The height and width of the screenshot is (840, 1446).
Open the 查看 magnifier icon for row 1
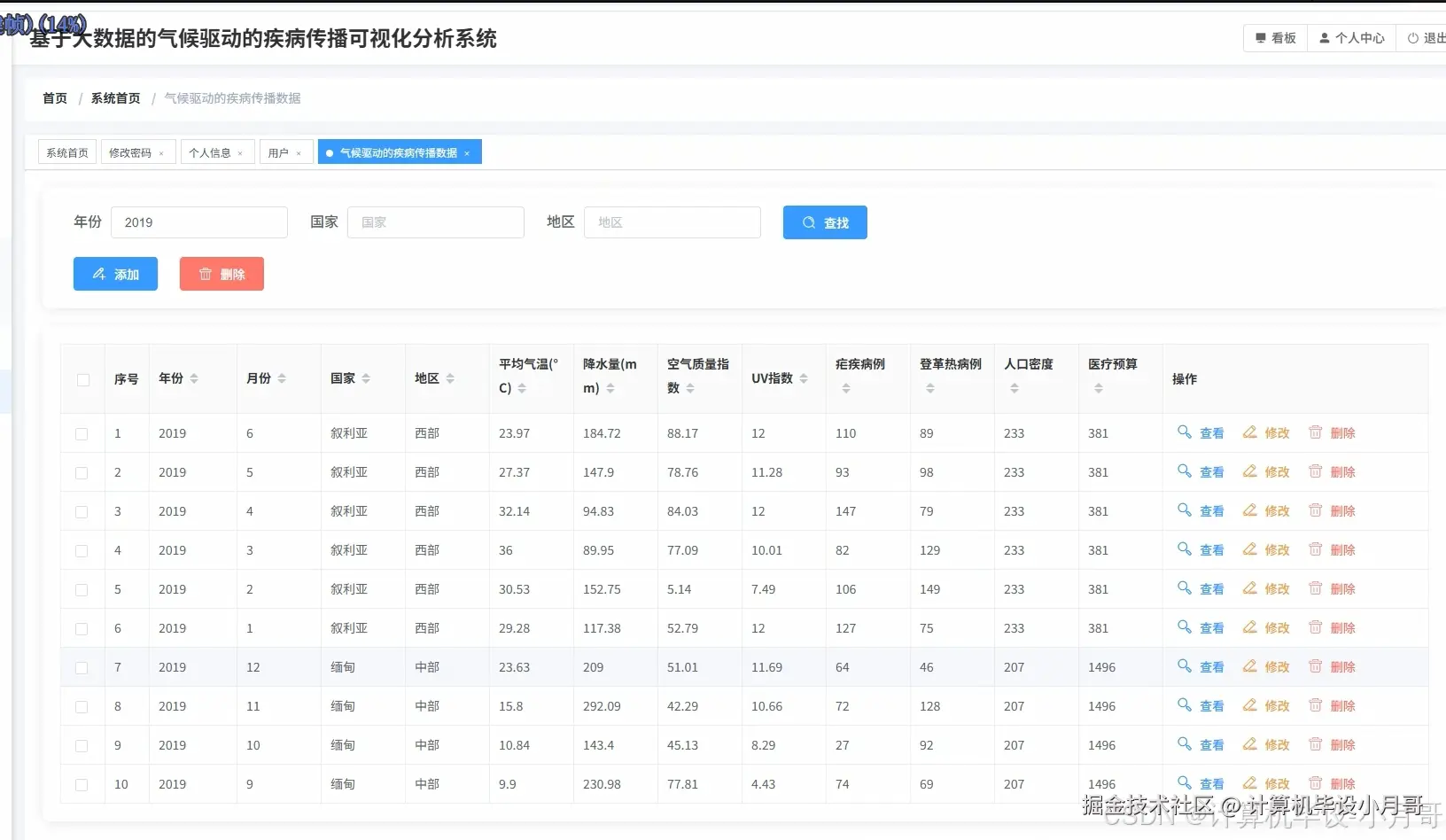click(1185, 433)
